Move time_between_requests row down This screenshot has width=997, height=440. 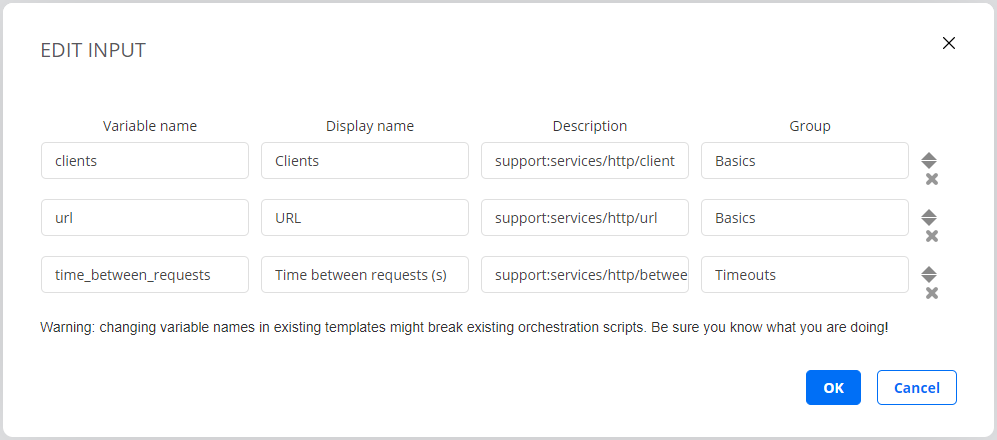[x=929, y=279]
